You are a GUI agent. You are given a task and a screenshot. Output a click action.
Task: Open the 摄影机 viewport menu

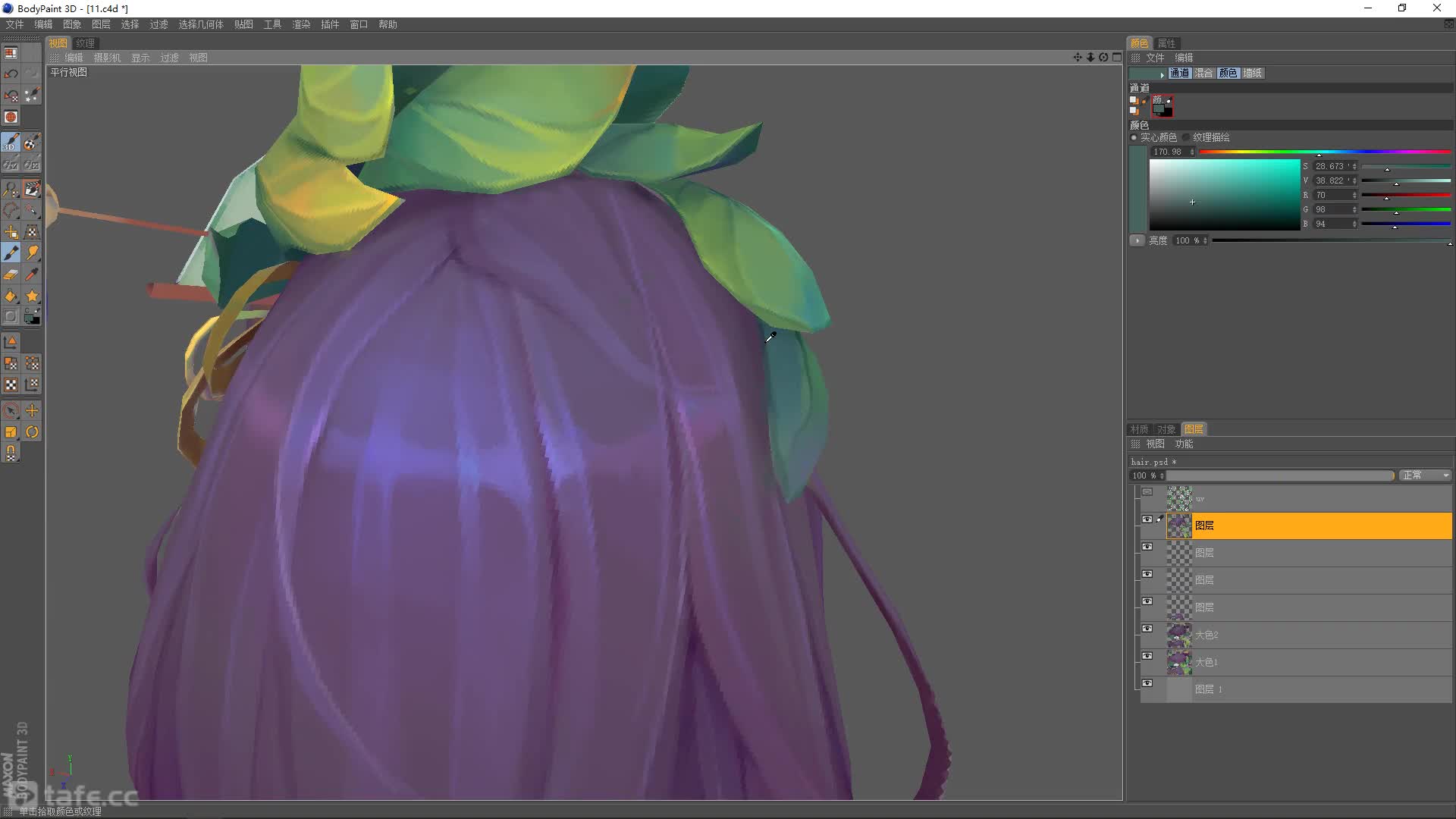pos(107,58)
